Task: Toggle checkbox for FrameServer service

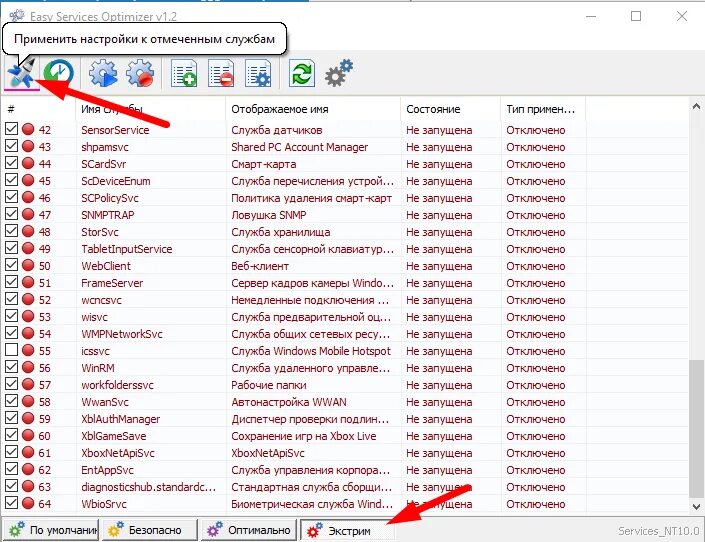Action: coord(11,282)
